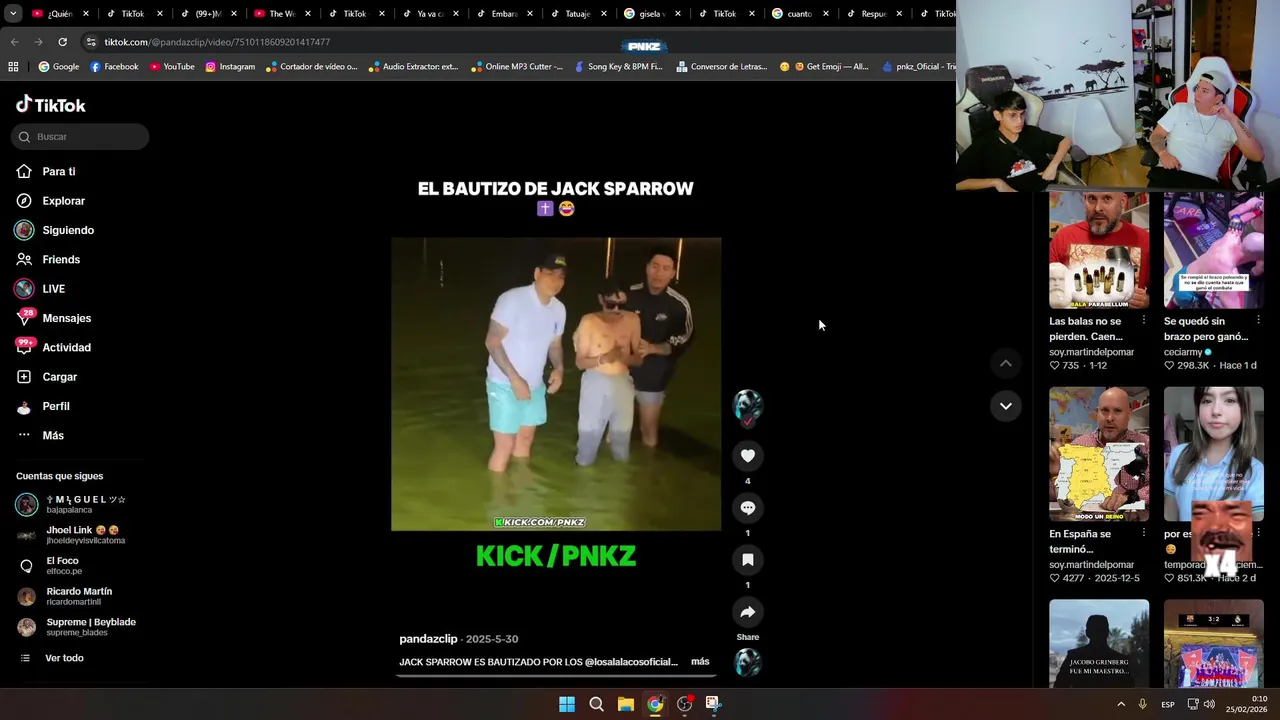Open the Para ti feed
This screenshot has height=720, width=1280.
coord(58,171)
